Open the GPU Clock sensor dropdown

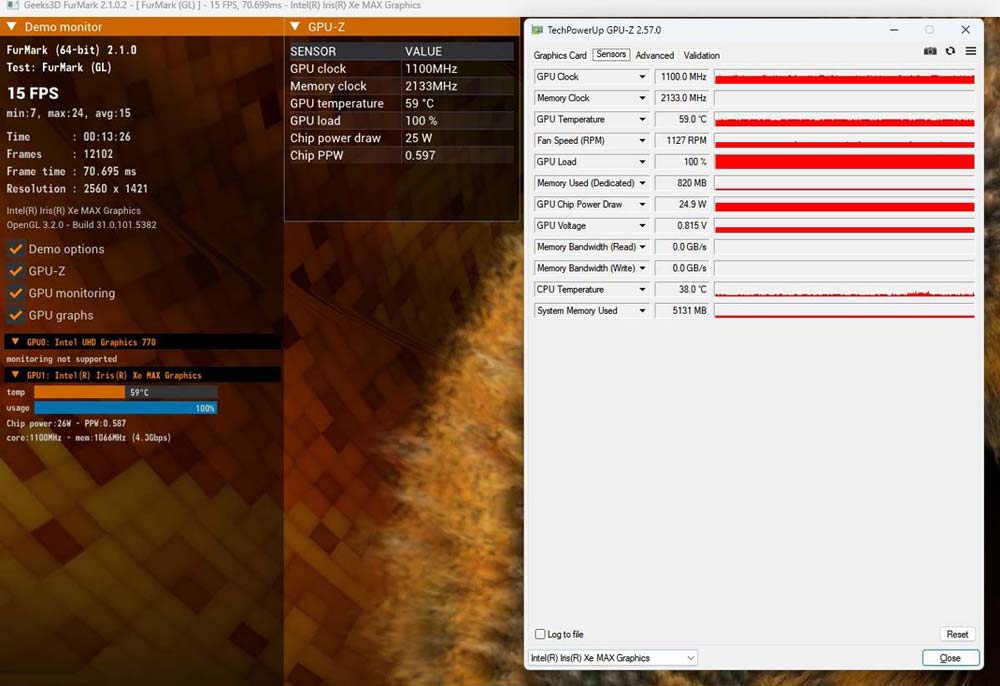642,77
